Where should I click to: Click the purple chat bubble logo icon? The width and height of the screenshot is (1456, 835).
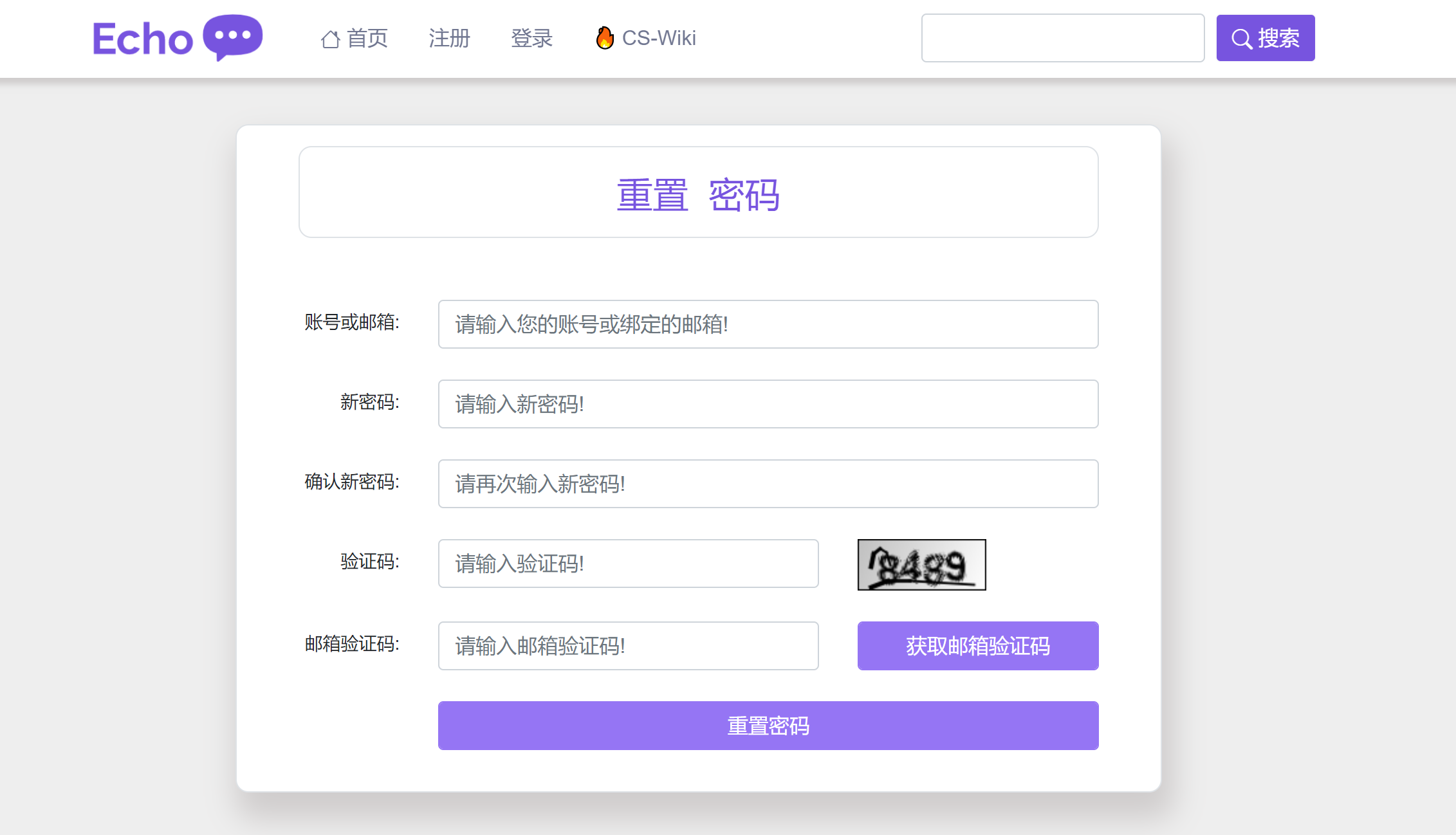pos(232,36)
